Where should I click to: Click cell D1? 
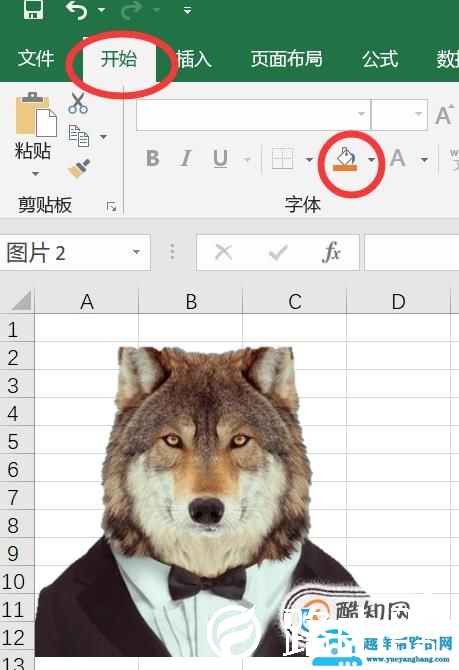(398, 328)
